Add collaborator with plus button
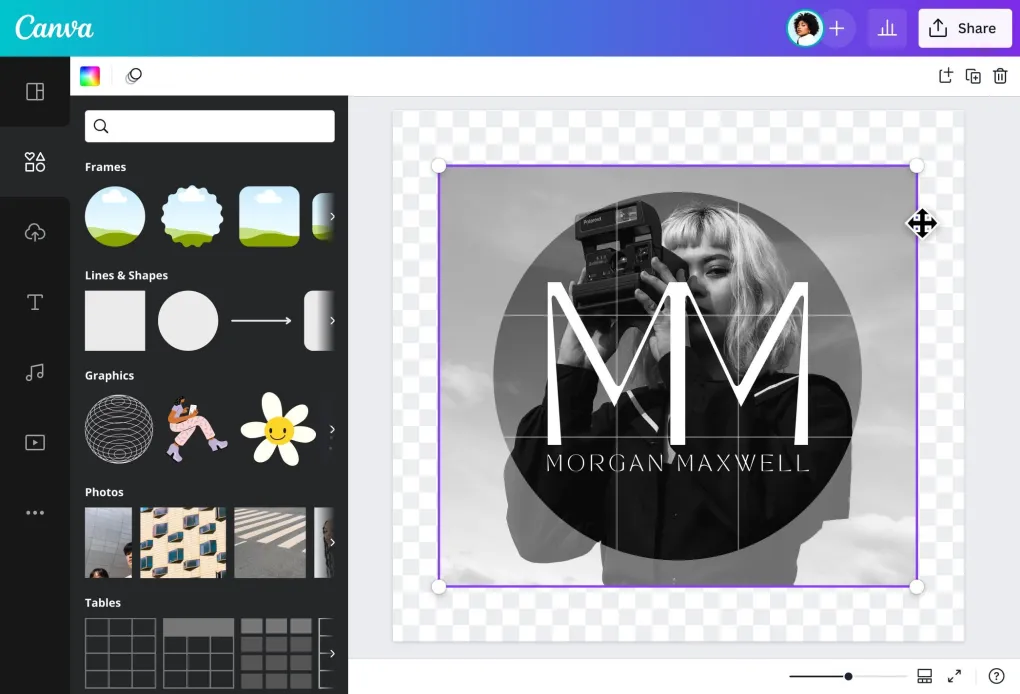This screenshot has height=694, width=1020. [x=837, y=29]
